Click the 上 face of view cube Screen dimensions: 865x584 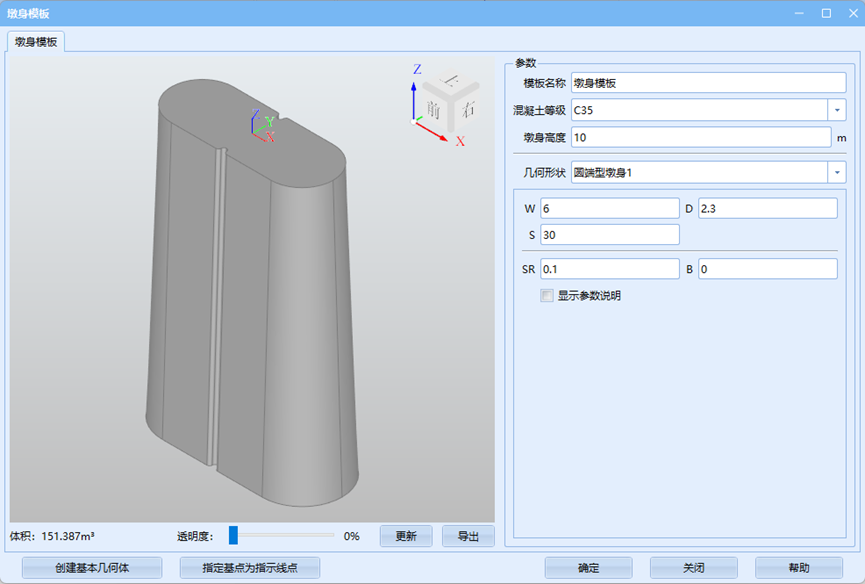tap(451, 82)
